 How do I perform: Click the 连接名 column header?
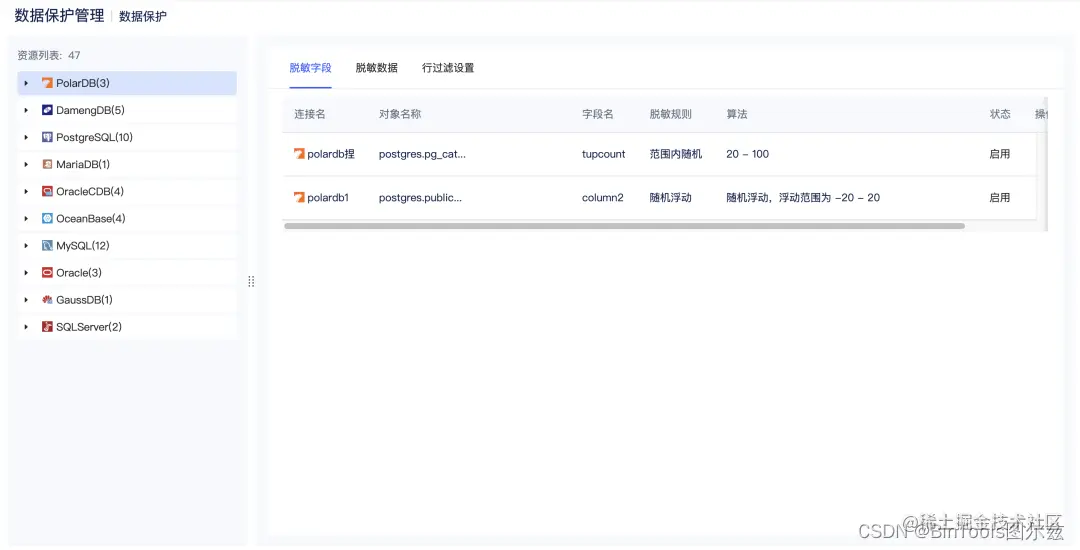tap(310, 114)
